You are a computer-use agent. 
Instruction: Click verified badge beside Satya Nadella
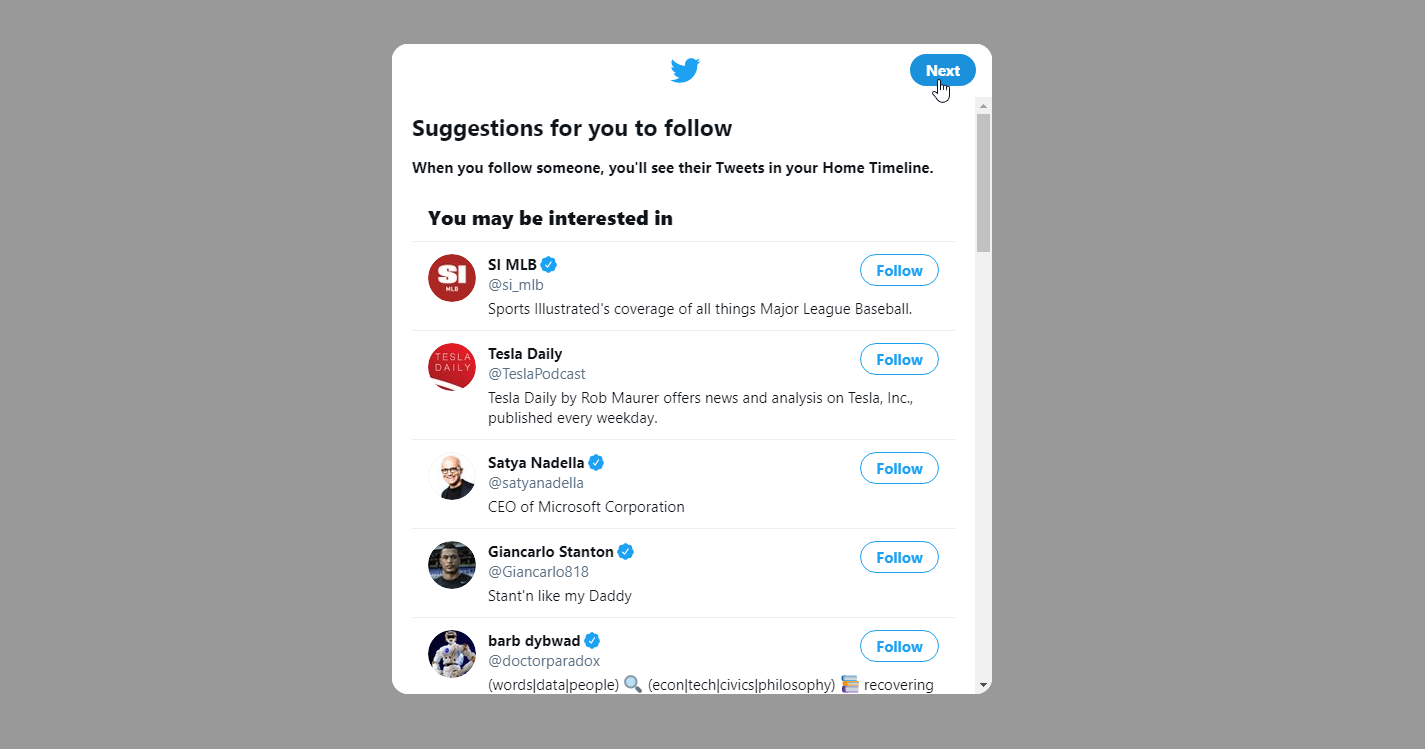click(x=596, y=463)
